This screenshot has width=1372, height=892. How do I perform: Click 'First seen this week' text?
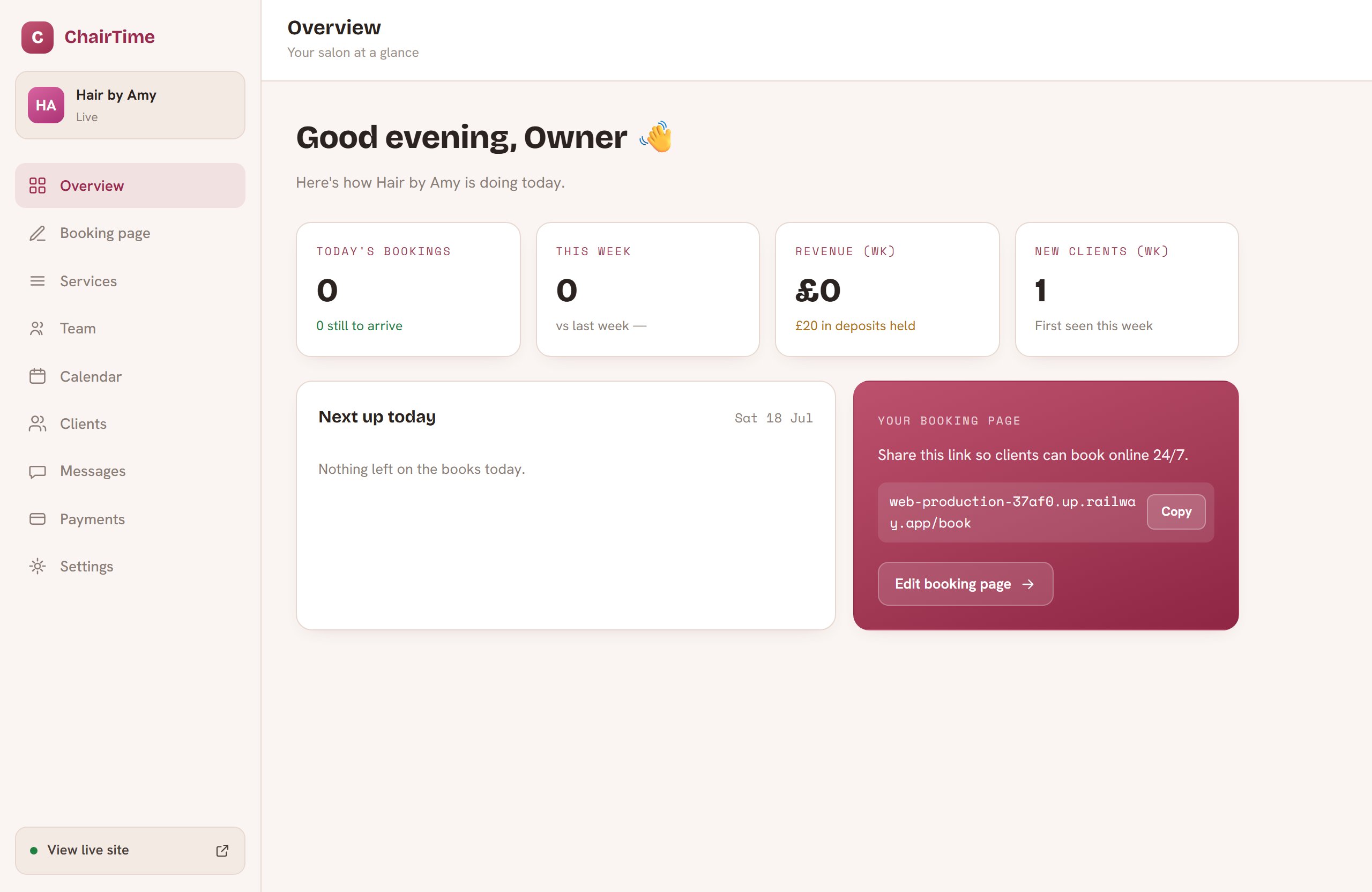[x=1093, y=326]
